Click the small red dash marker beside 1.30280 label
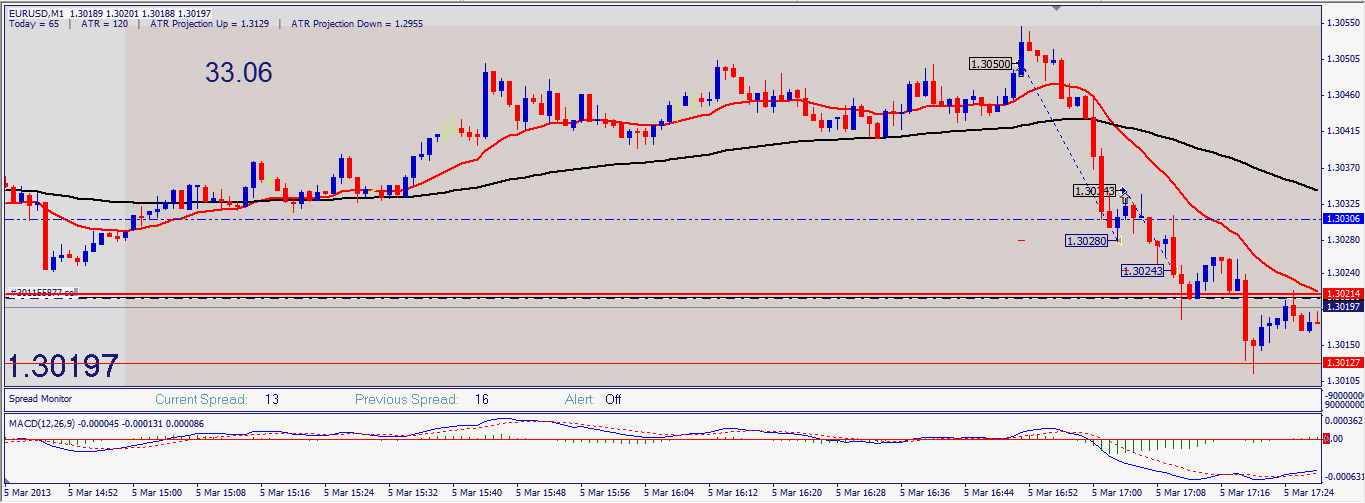 (x=1021, y=240)
